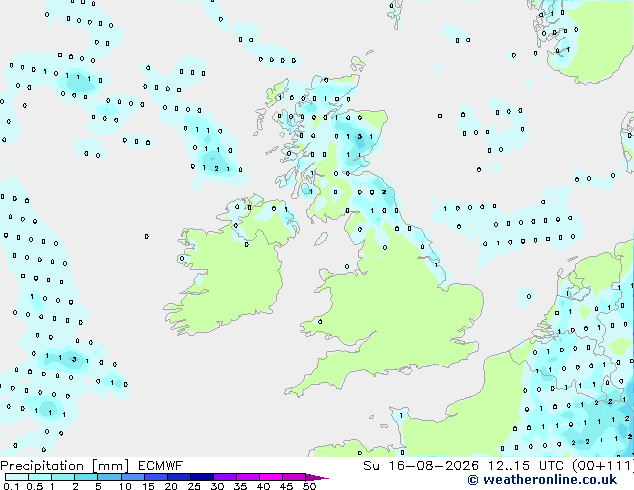634x490 pixels.
Task: Click the '30' legend scale number
Action: (x=217, y=486)
